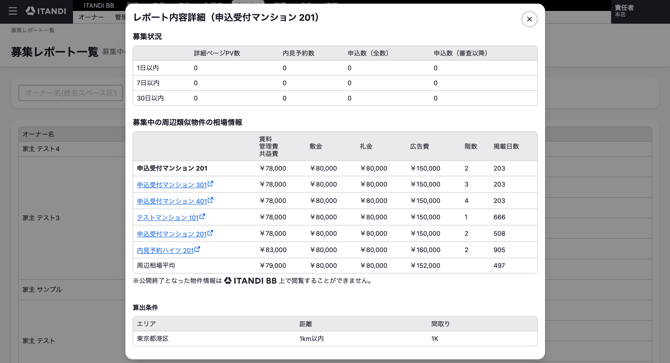Focus the オーナー名 search field in background
The image size is (670, 363).
pos(71,93)
